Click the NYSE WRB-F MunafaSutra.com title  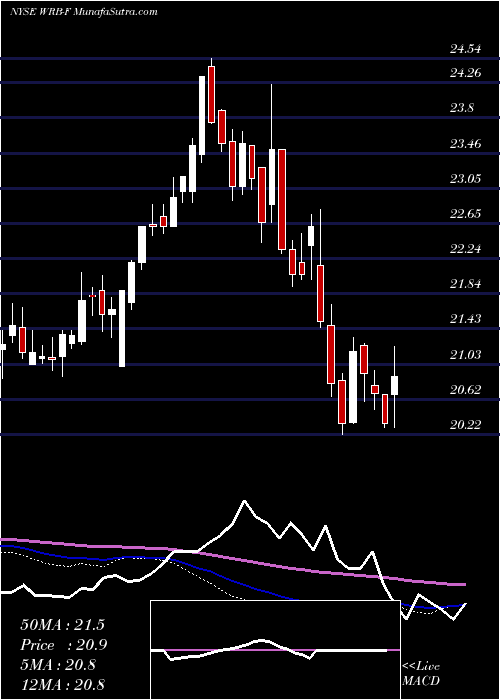pos(83,12)
